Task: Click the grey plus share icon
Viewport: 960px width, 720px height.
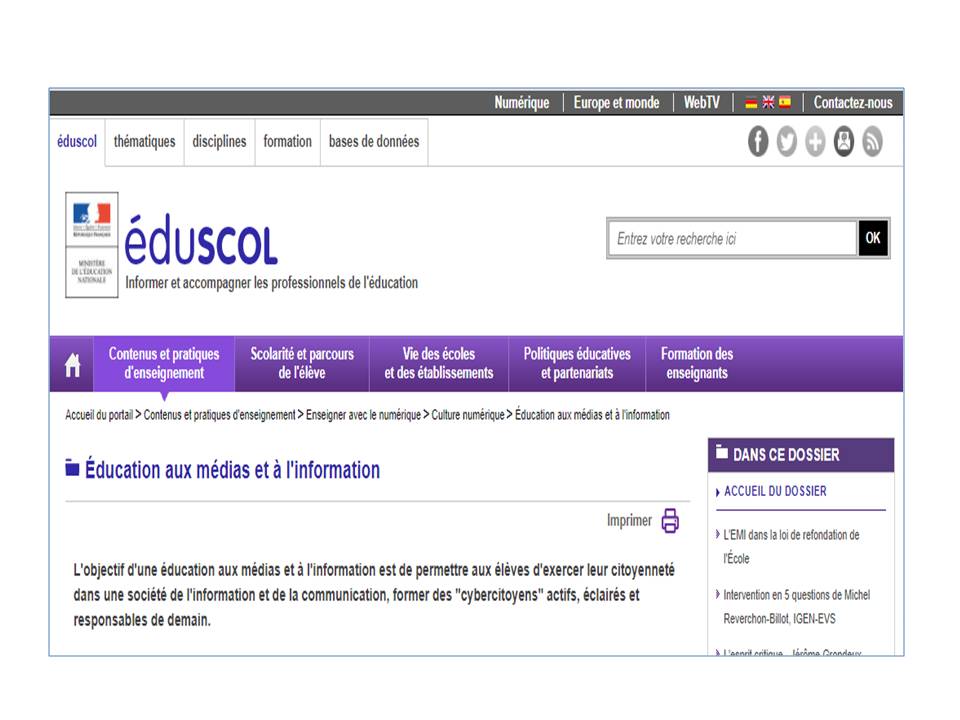Action: click(815, 142)
